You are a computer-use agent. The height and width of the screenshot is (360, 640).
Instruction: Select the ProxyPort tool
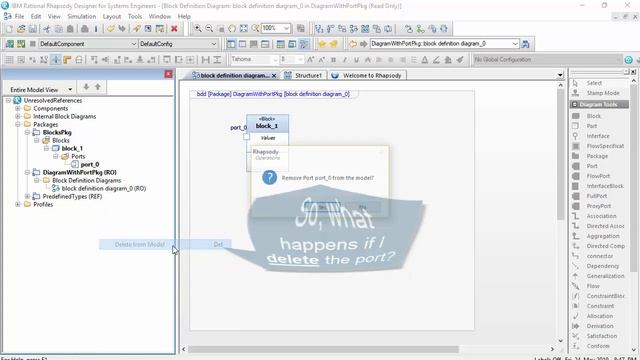tap(599, 206)
